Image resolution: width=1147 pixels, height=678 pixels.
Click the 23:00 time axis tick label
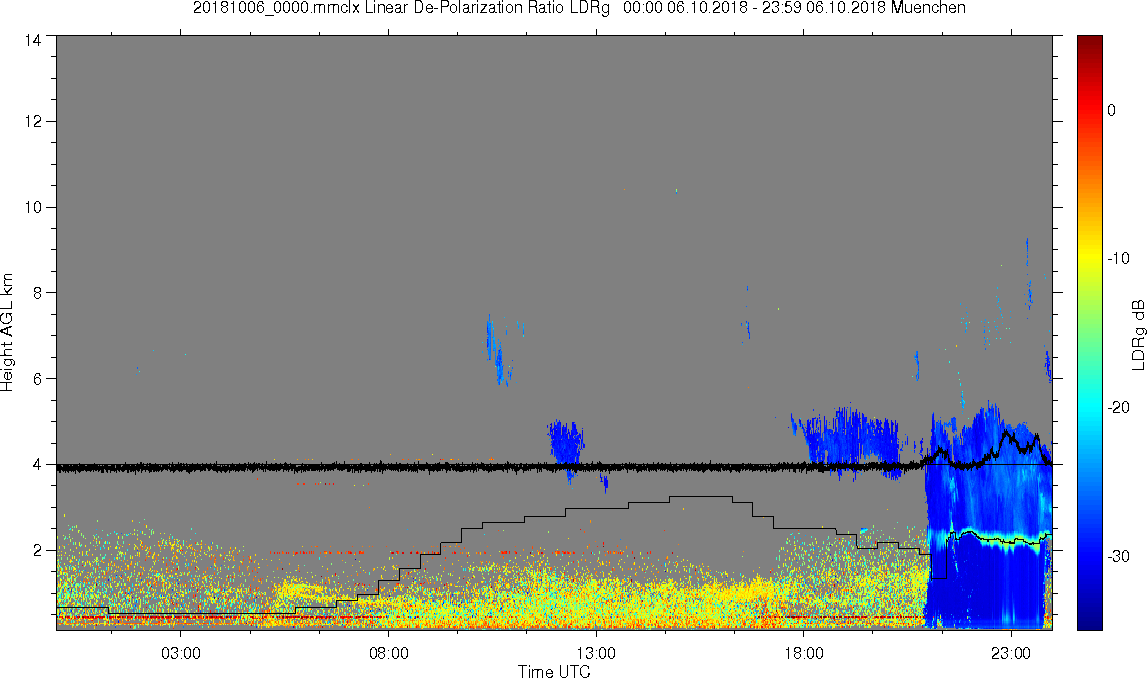[x=1011, y=653]
